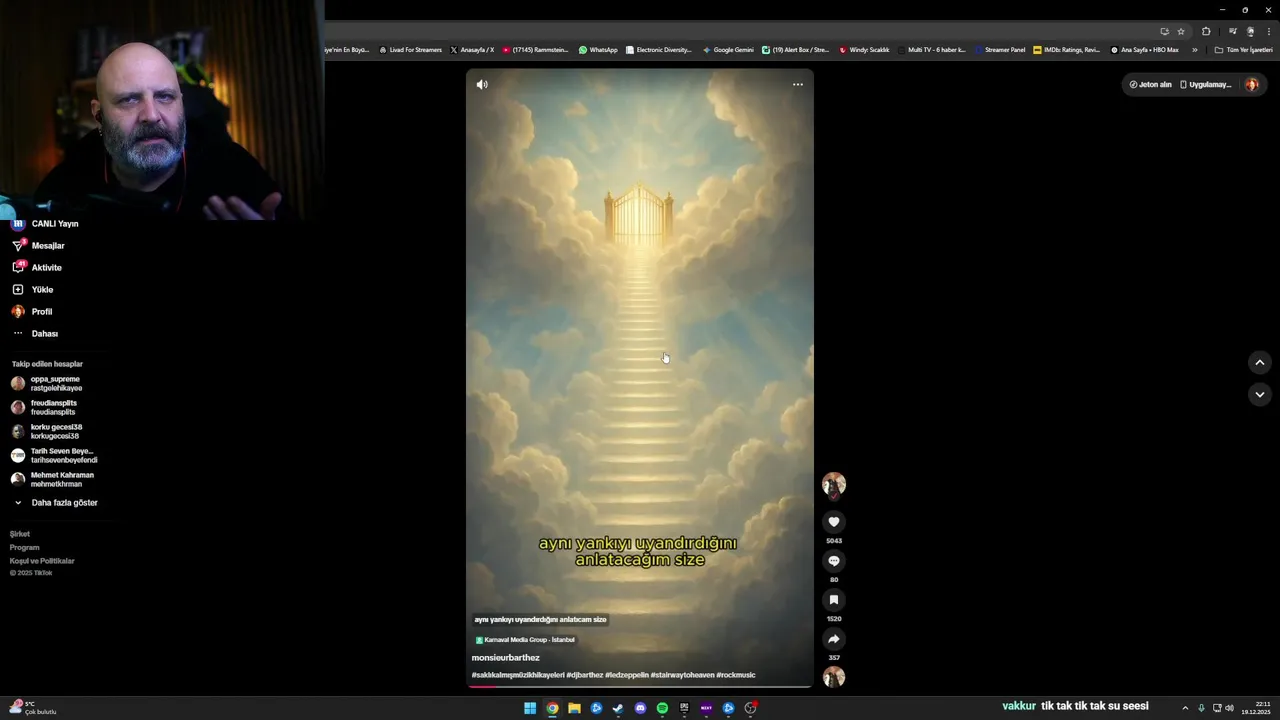Open volume control in system tray
This screenshot has height=720, width=1280.
coord(1229,708)
